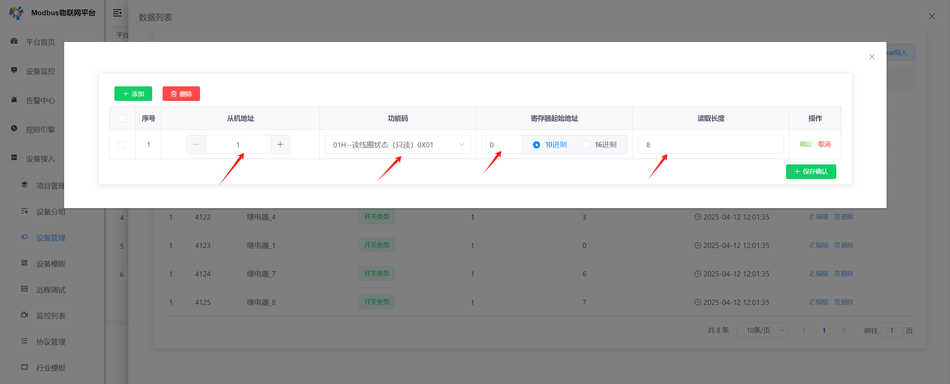The image size is (950, 384).
Task: Open the 10条/页 page-size dropdown
Action: 763,331
